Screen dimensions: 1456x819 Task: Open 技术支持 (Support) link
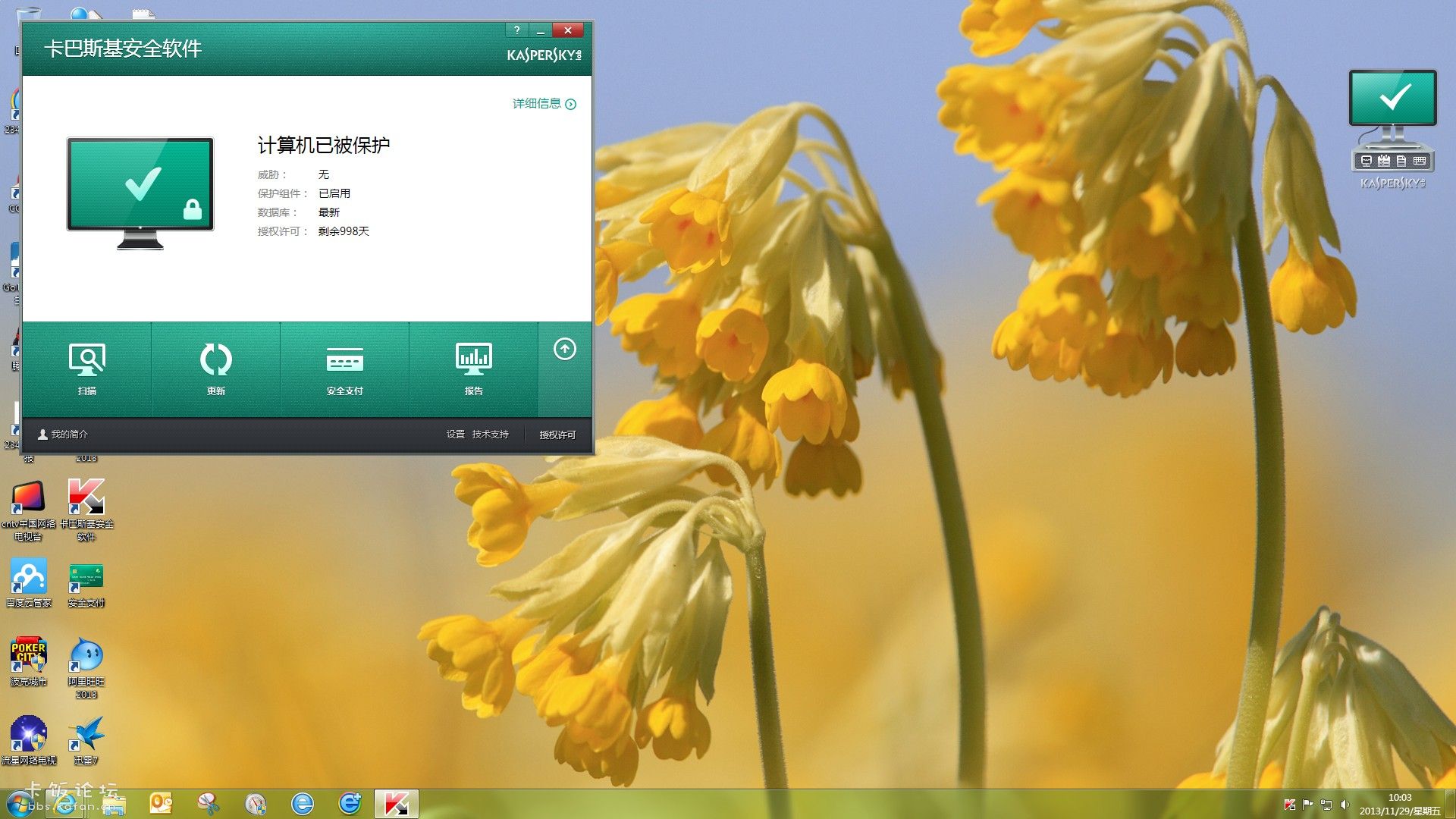(490, 435)
